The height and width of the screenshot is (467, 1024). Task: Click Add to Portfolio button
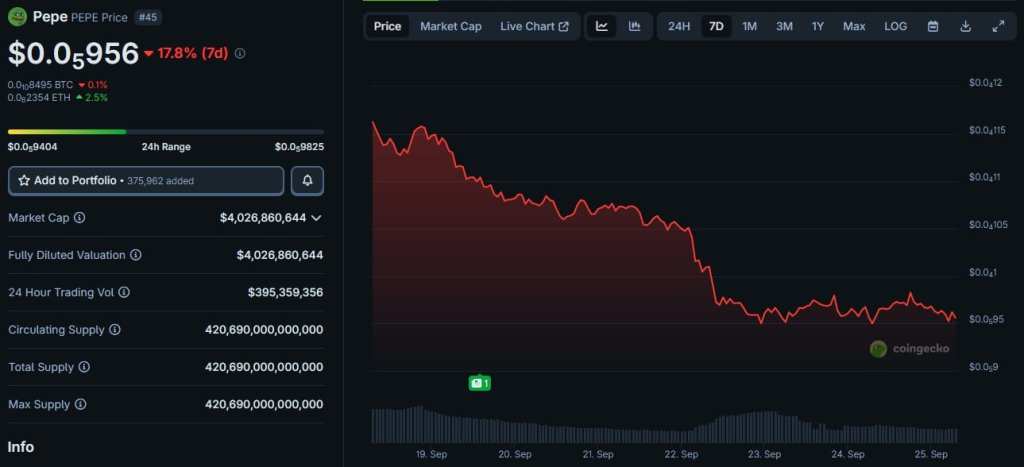point(146,181)
